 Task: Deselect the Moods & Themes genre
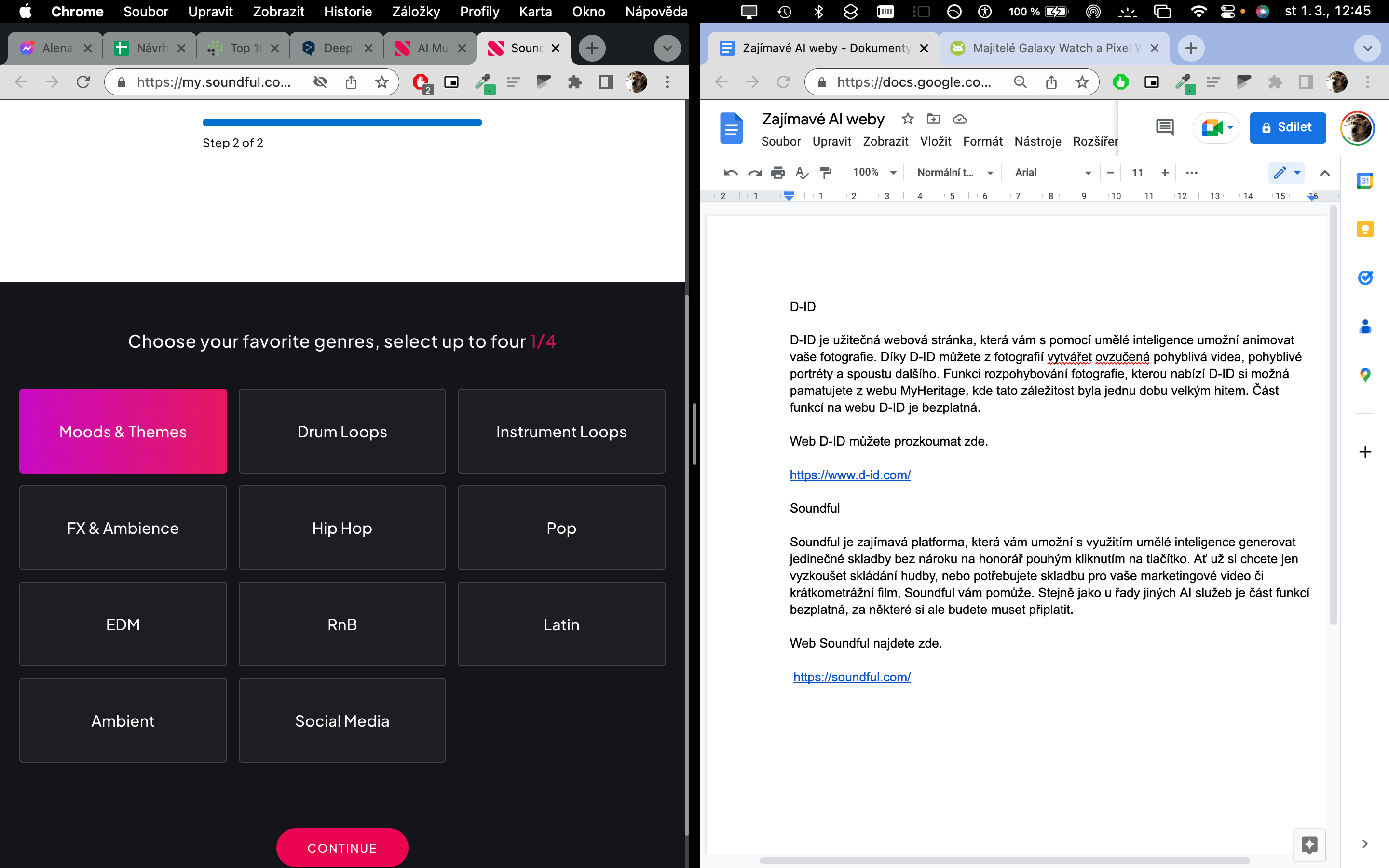click(x=123, y=431)
